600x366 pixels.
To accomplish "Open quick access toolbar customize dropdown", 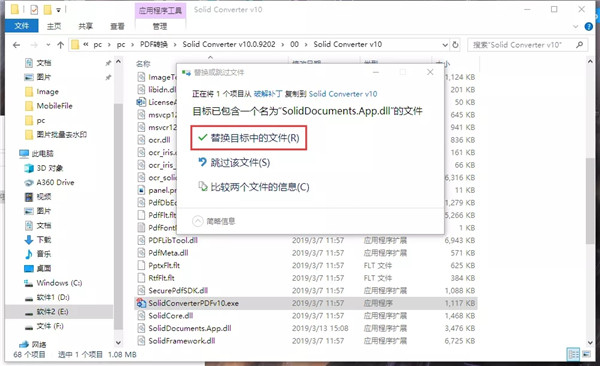I will point(58,10).
